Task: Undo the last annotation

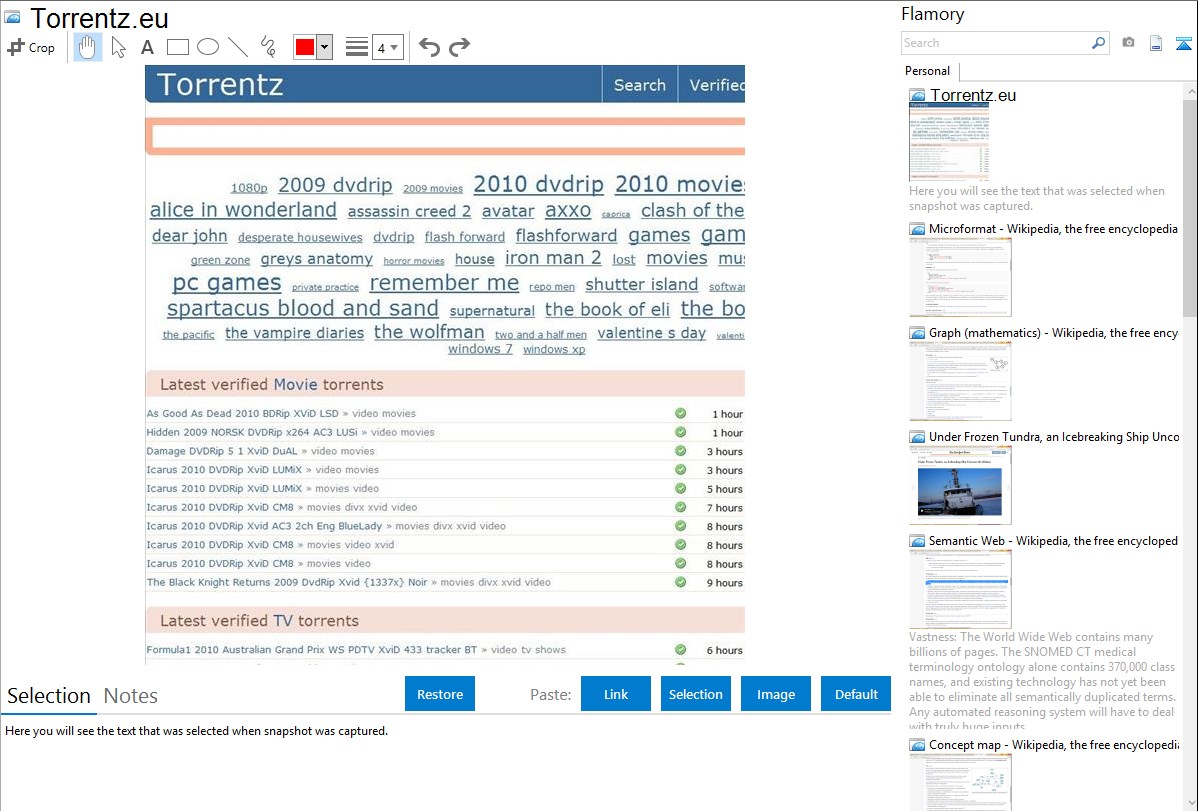Action: pos(429,47)
